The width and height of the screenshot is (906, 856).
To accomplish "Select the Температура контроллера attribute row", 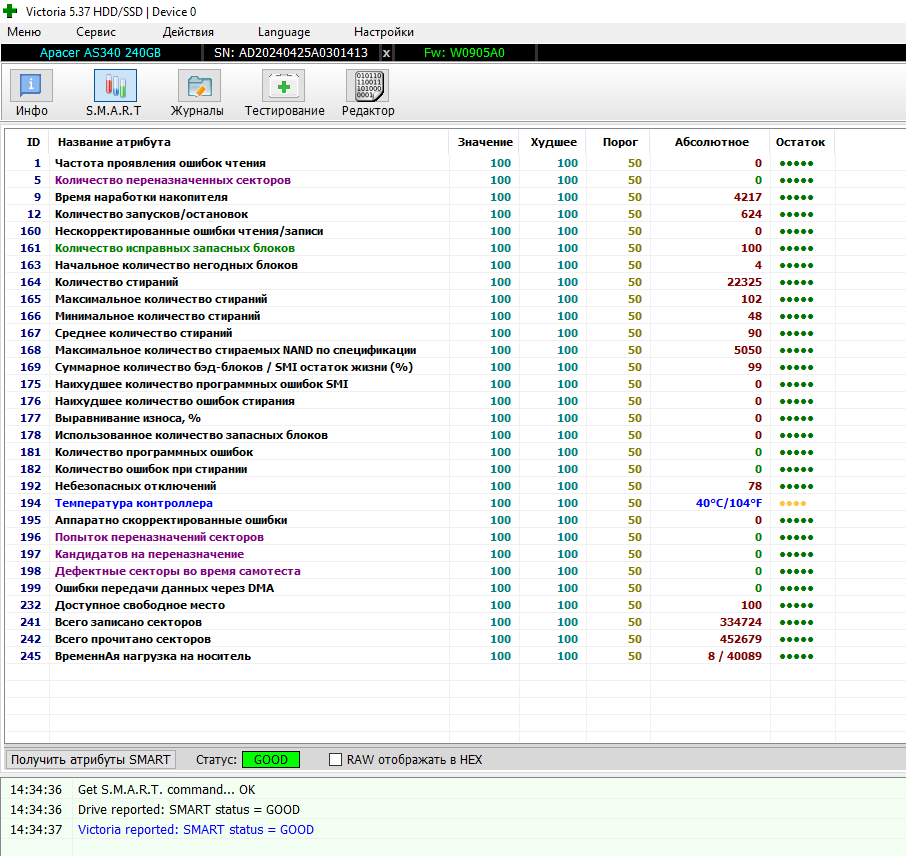I will tap(134, 503).
